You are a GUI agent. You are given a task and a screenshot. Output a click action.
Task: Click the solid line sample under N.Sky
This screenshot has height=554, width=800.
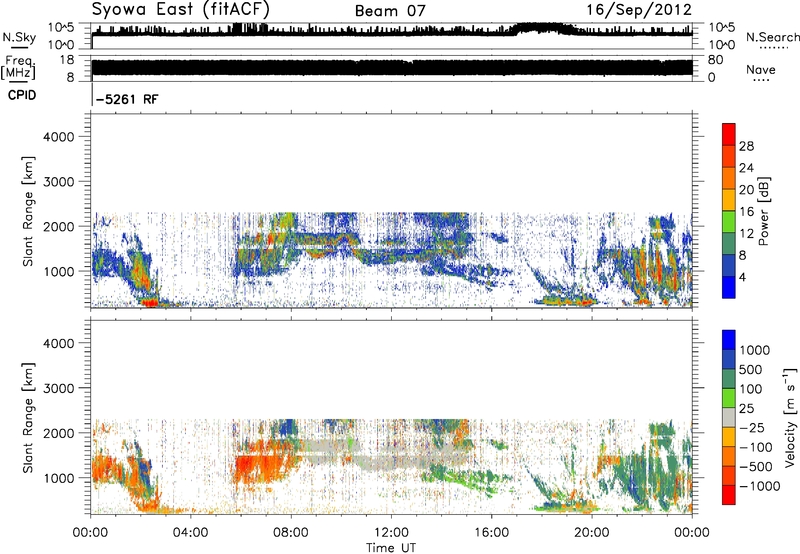pyautogui.click(x=19, y=48)
